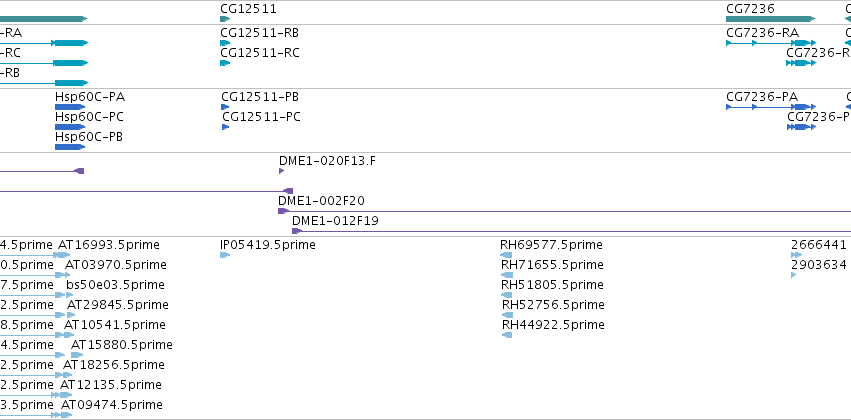This screenshot has width=851, height=420.
Task: Click feature DME1-002F20
Action: tap(321, 201)
